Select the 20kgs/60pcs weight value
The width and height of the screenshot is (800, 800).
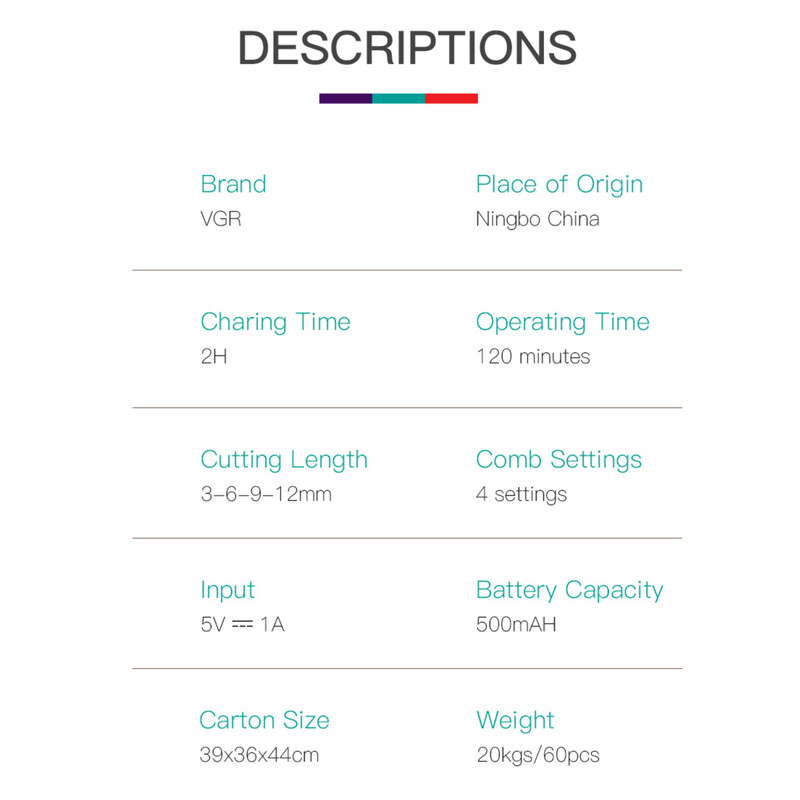pyautogui.click(x=538, y=755)
